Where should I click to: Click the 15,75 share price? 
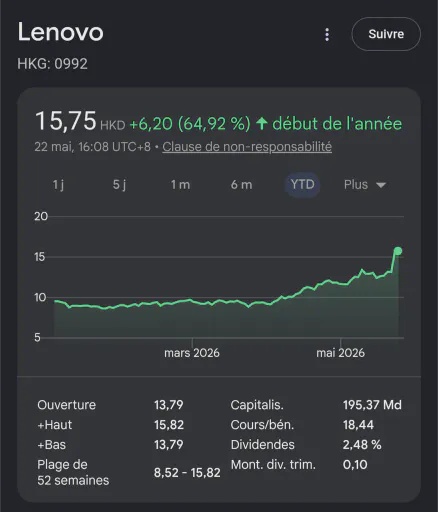point(66,121)
